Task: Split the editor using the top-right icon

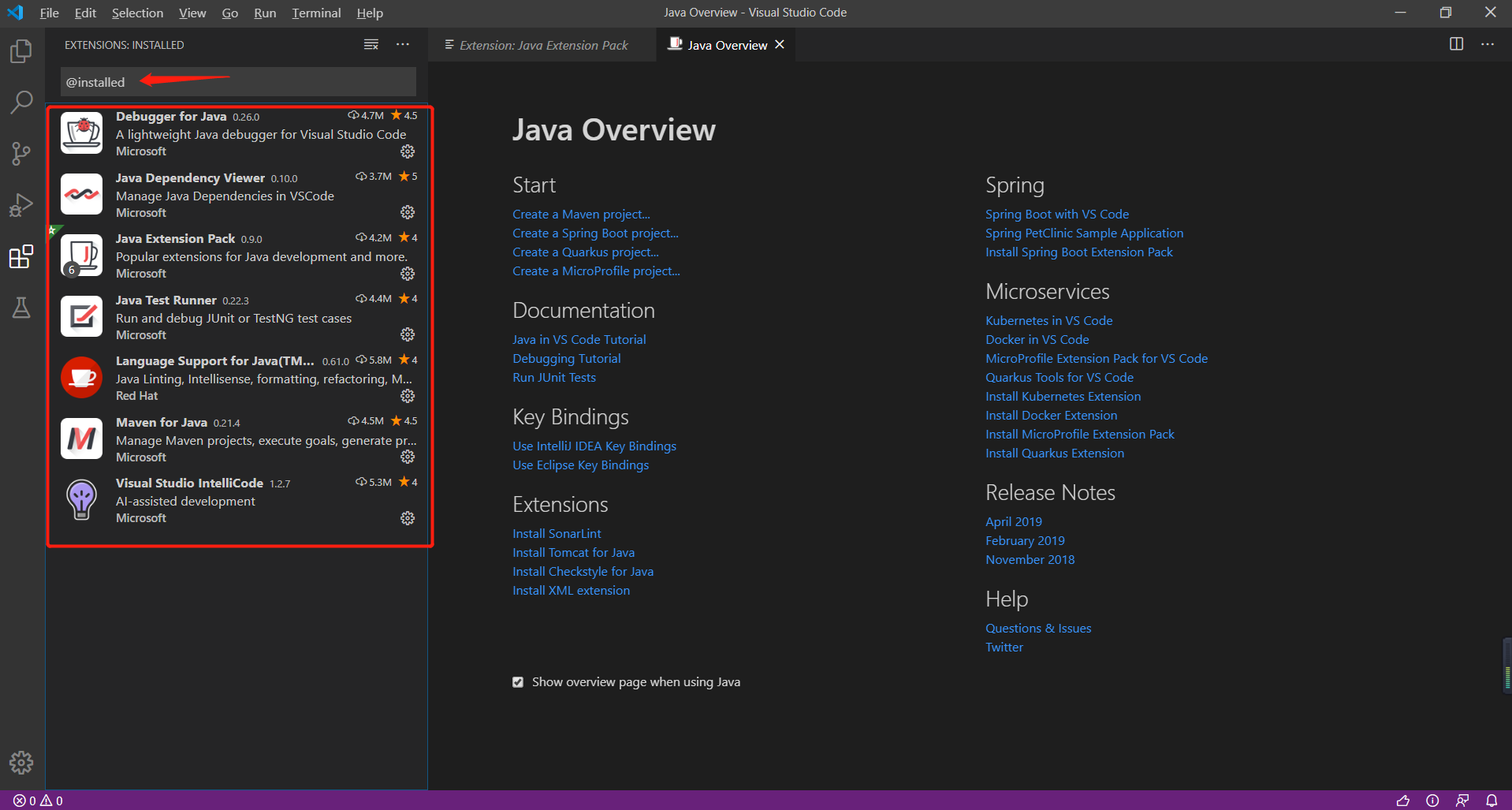Action: tap(1454, 44)
